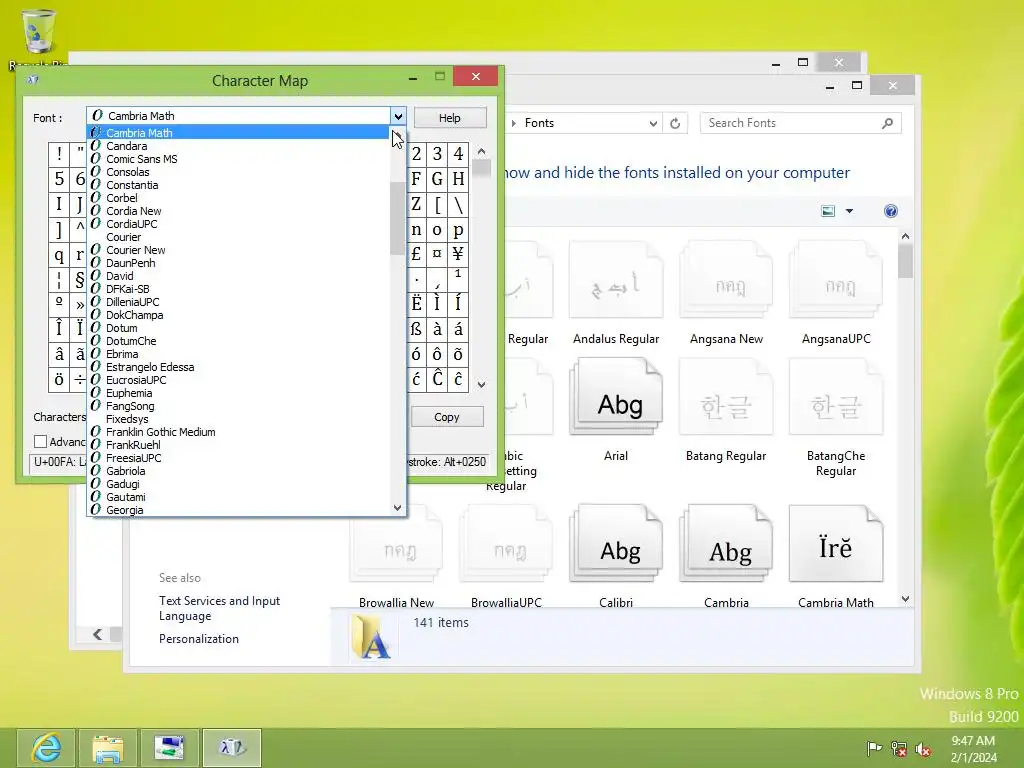Select FreesiaUPC font entry
Image resolution: width=1024 pixels, height=768 pixels.
pyautogui.click(x=239, y=458)
